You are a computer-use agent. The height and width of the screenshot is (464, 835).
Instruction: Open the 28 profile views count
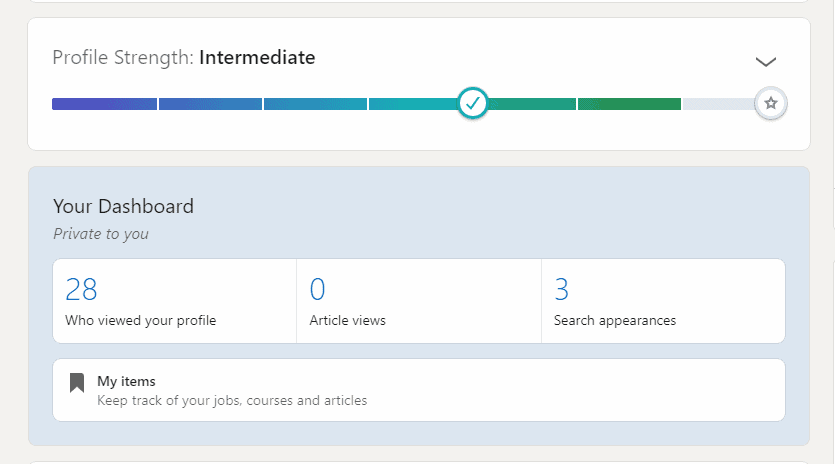[81, 290]
